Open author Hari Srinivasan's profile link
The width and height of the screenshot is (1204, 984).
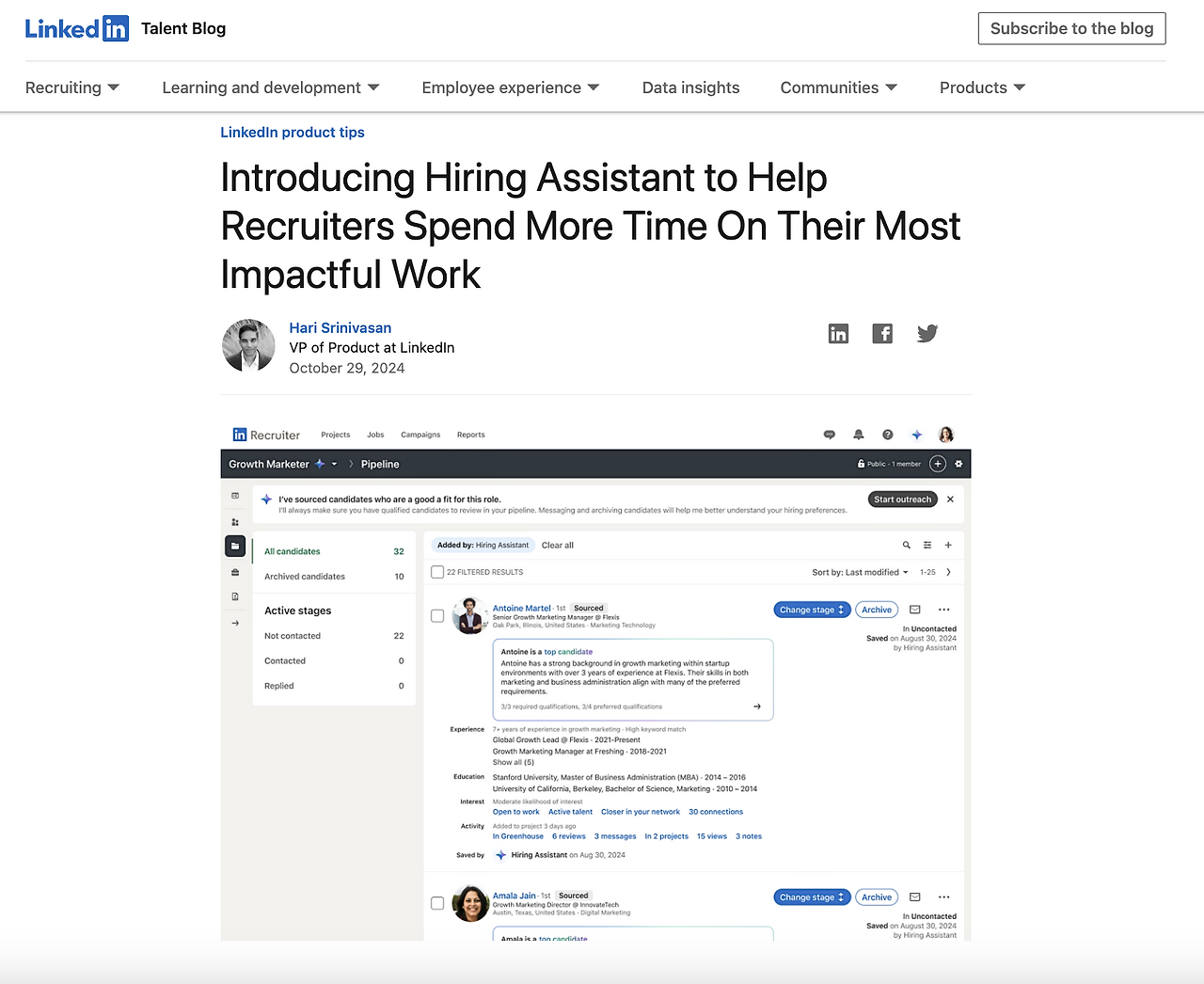(341, 327)
